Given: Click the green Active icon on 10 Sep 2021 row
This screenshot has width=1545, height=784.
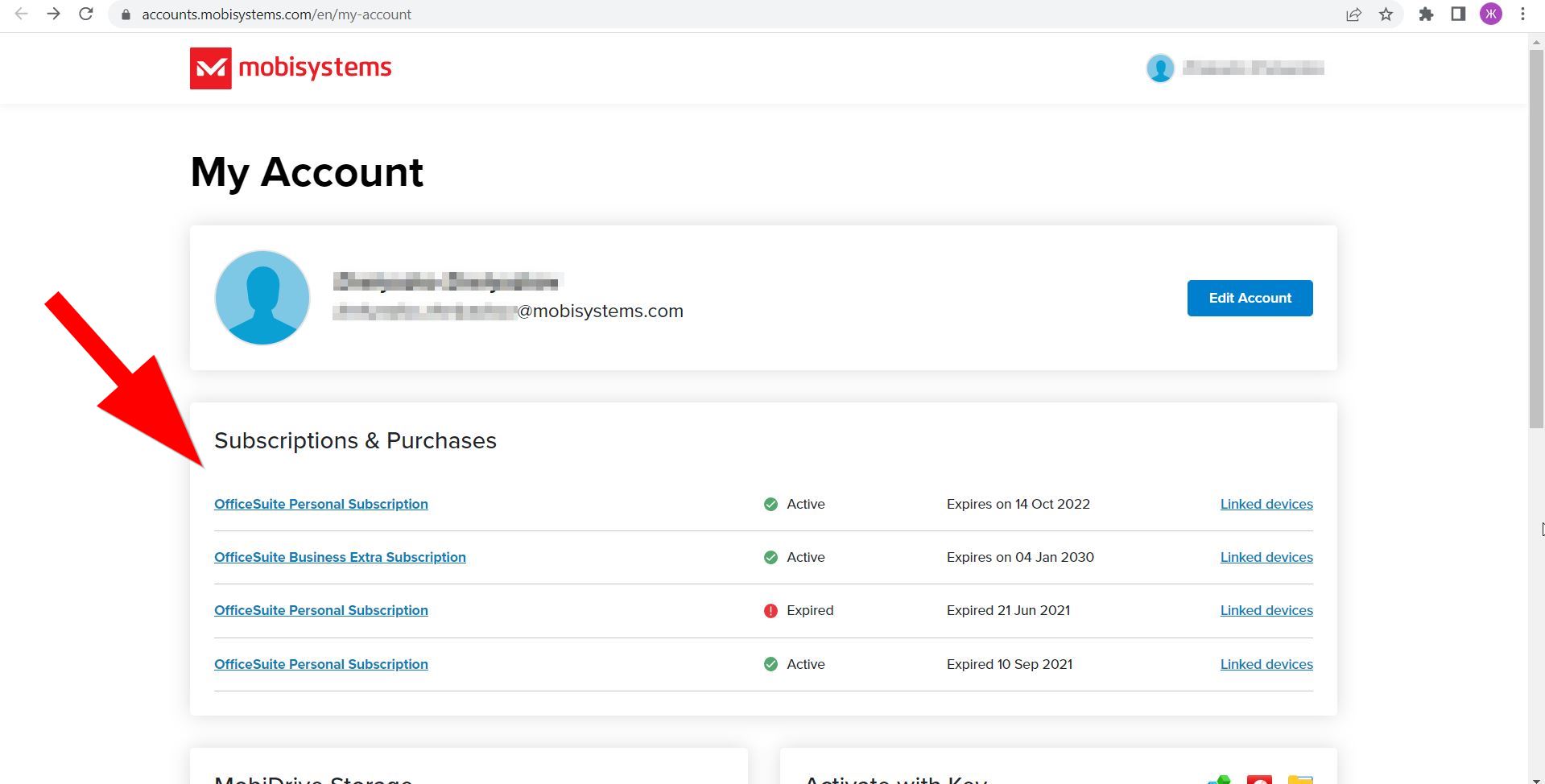Looking at the screenshot, I should [x=770, y=664].
